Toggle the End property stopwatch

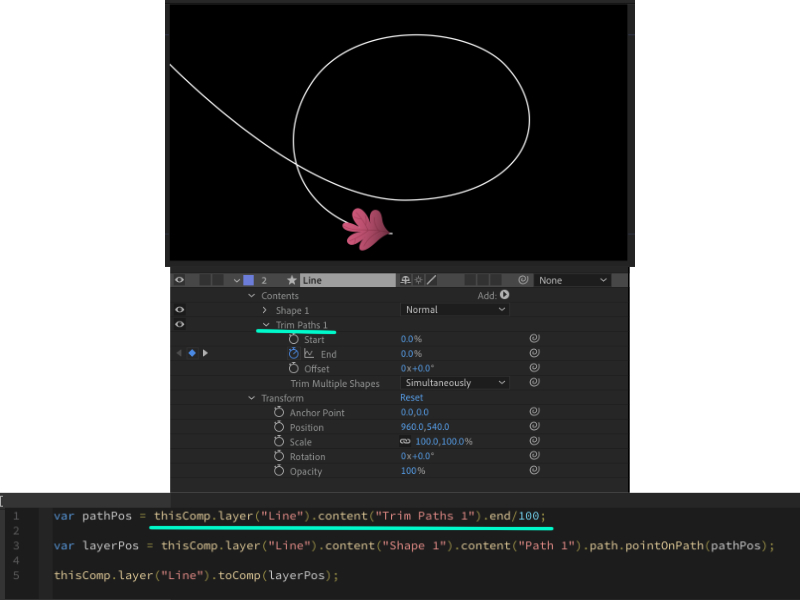point(293,354)
